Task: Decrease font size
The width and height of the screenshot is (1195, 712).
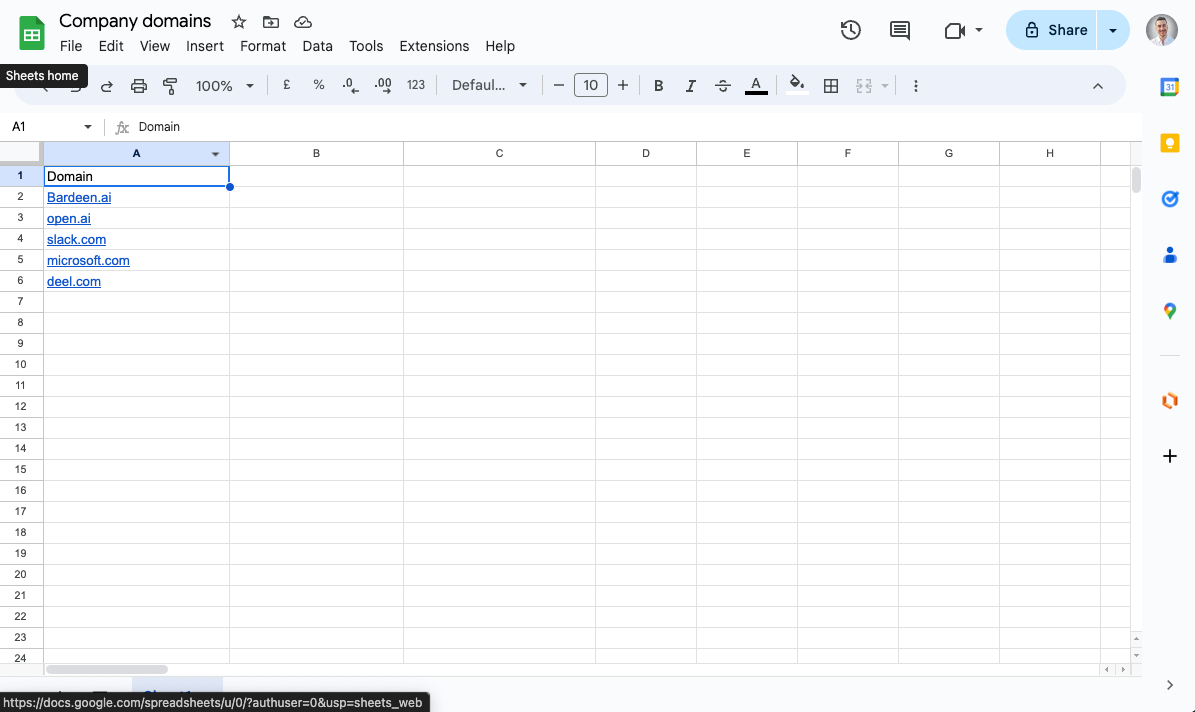Action: click(559, 85)
